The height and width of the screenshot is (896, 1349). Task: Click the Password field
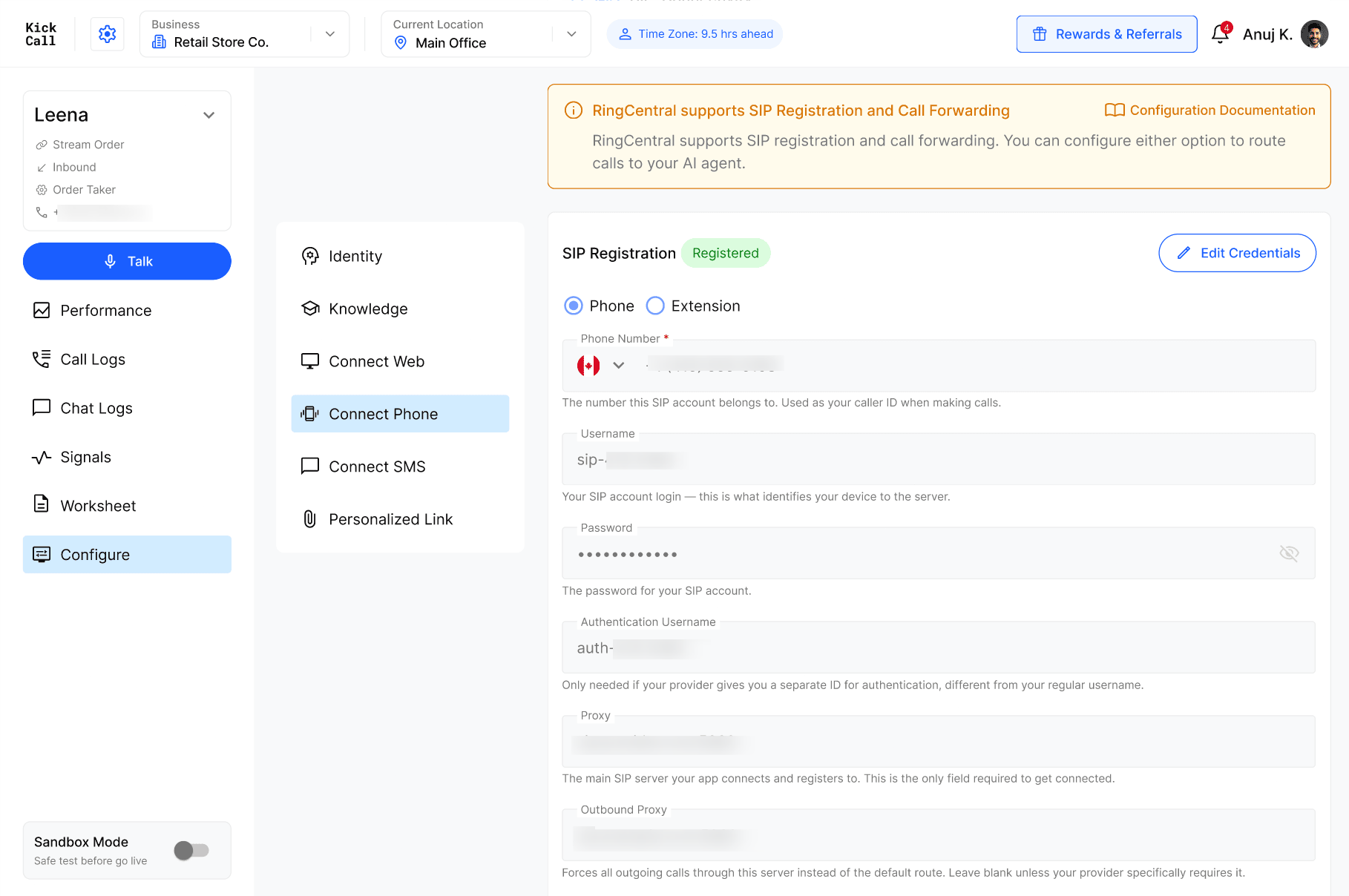tap(939, 553)
